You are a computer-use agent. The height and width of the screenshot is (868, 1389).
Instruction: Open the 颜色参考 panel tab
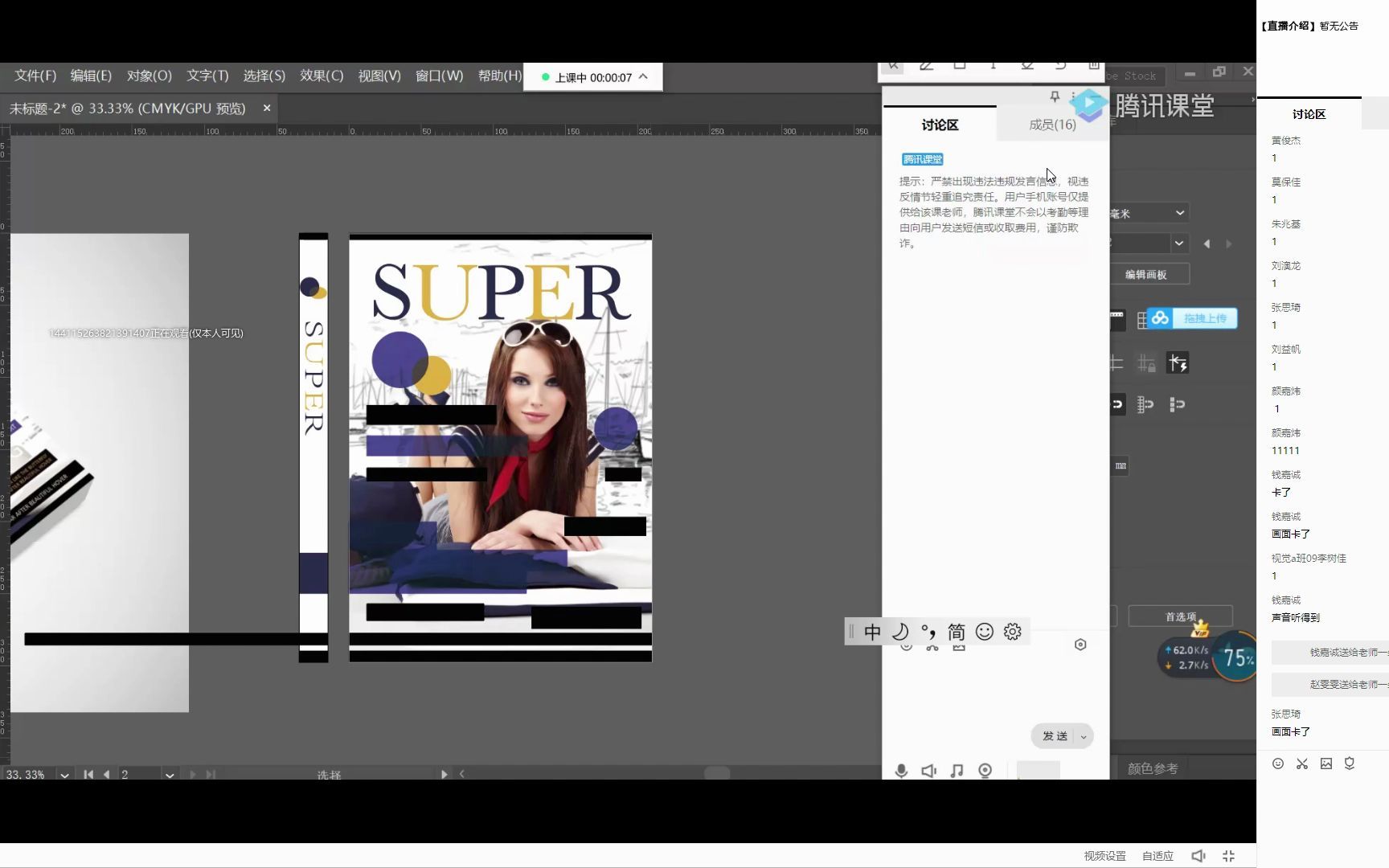(x=1153, y=768)
